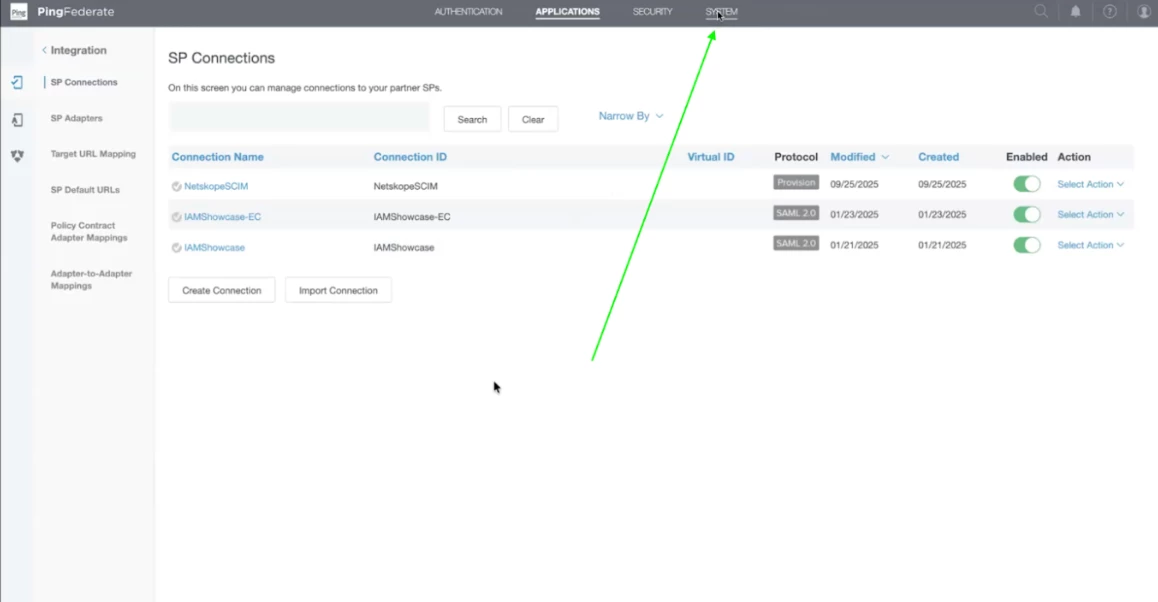Image resolution: width=1158 pixels, height=602 pixels.
Task: Sort by Created column
Action: [938, 157]
